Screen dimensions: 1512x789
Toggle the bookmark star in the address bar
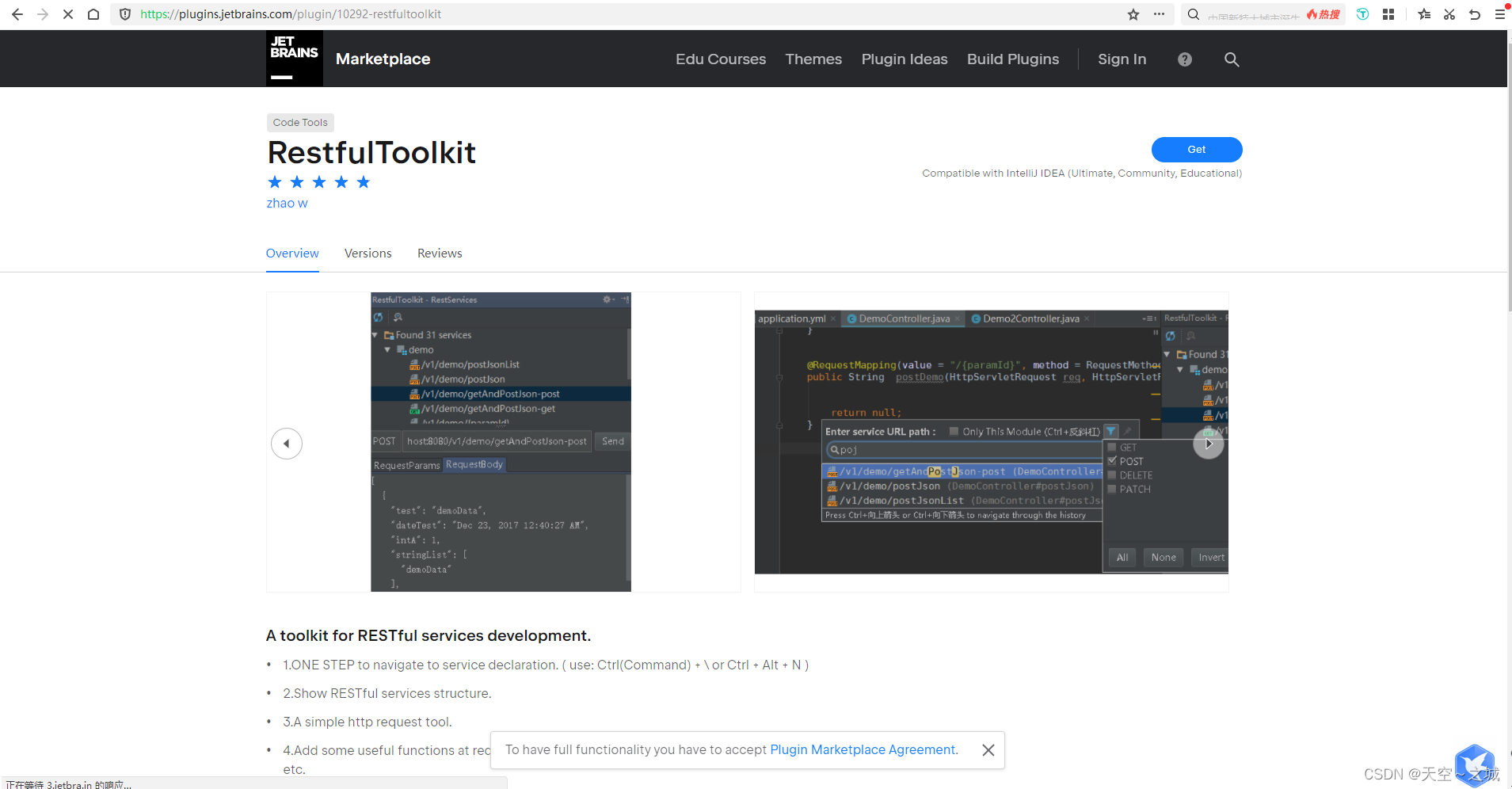click(1133, 13)
